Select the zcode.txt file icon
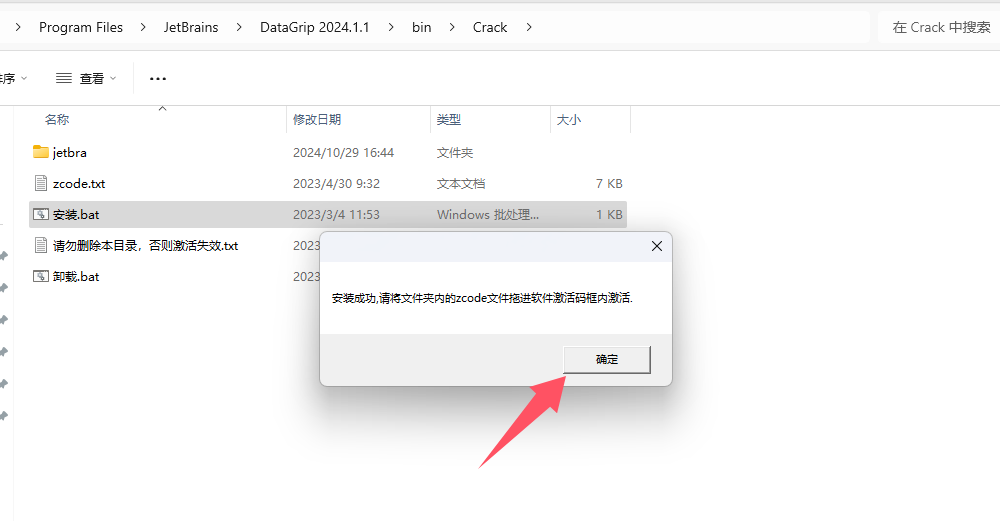1000x521 pixels. 41,184
